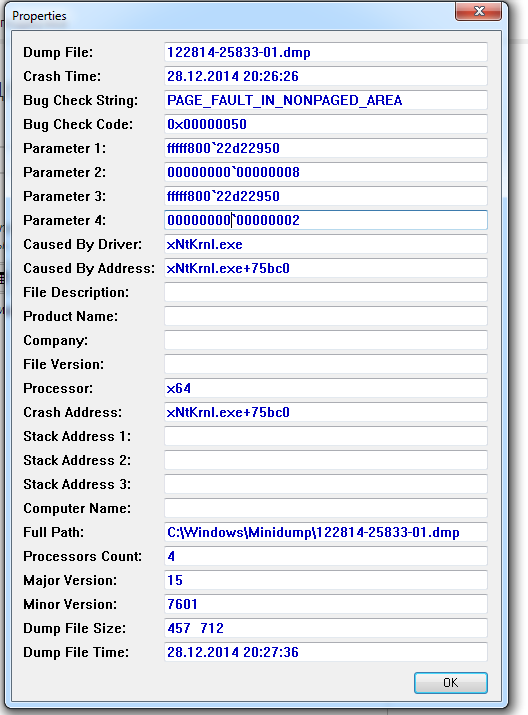528x715 pixels.
Task: Select the Minor Version field 7601
Action: coord(326,604)
